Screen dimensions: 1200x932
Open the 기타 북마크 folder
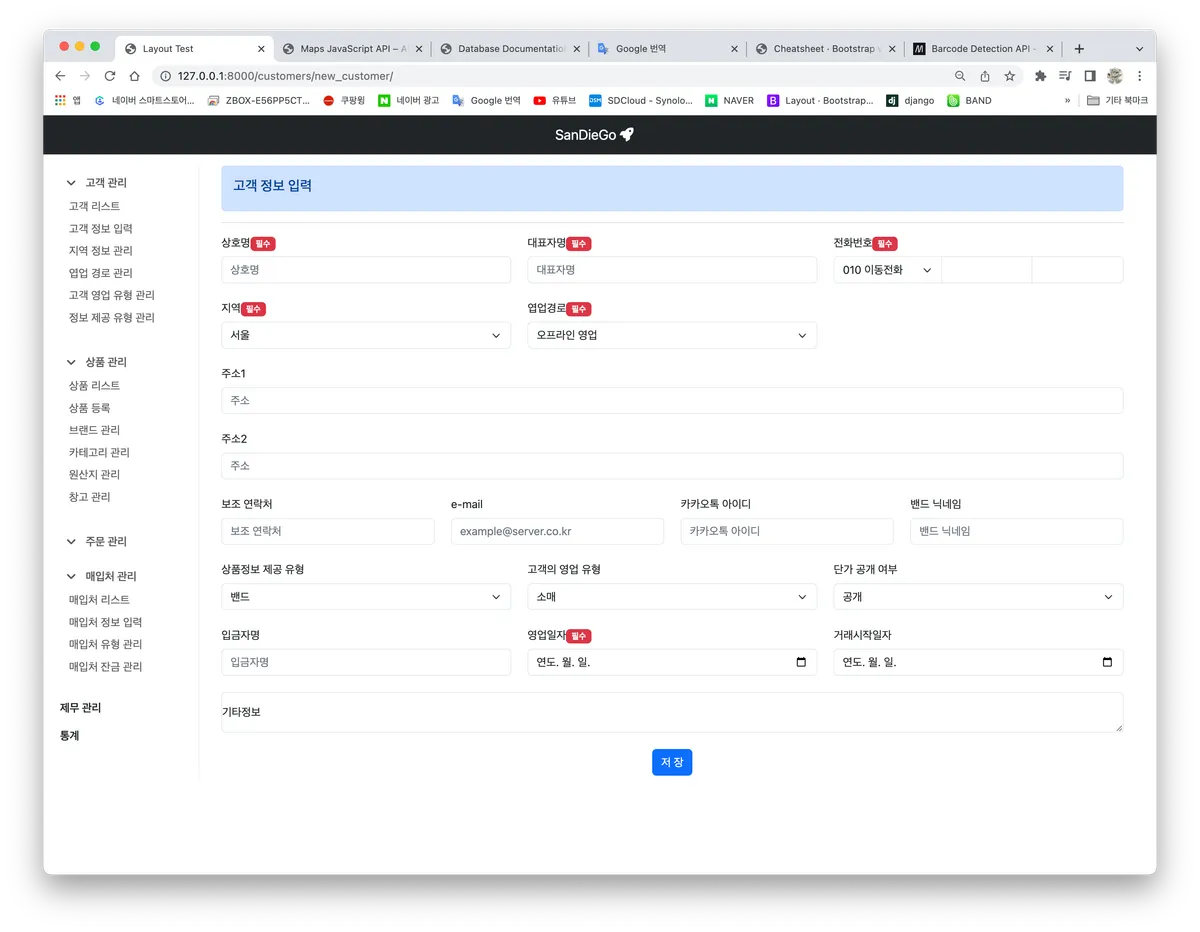1117,100
